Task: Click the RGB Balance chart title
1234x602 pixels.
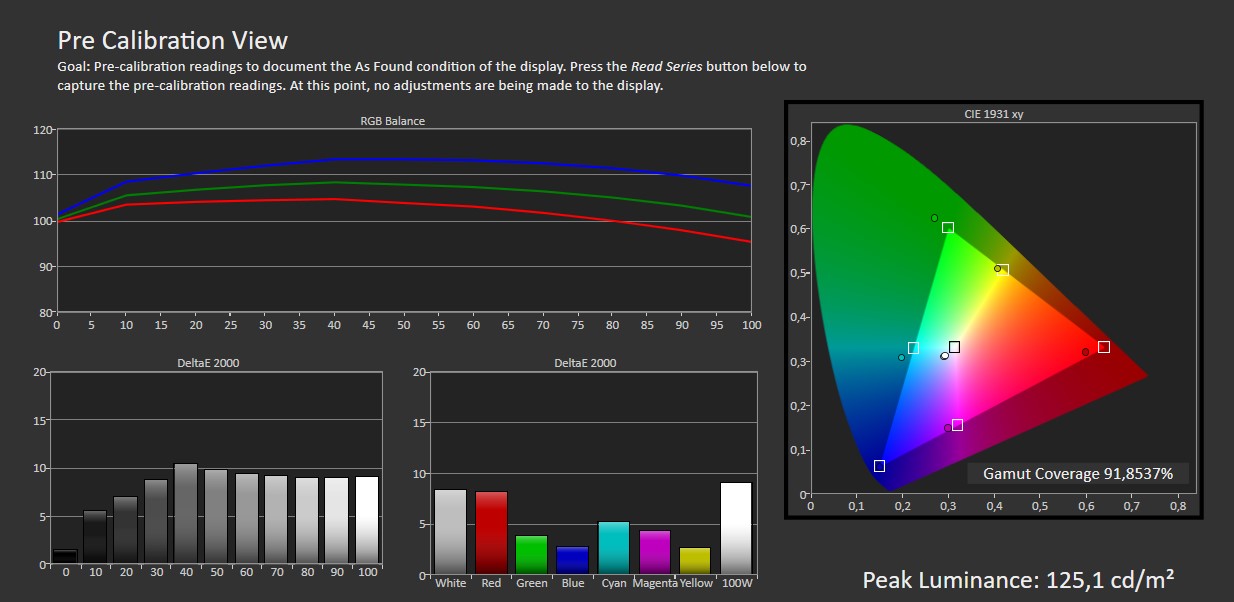Action: tap(392, 121)
